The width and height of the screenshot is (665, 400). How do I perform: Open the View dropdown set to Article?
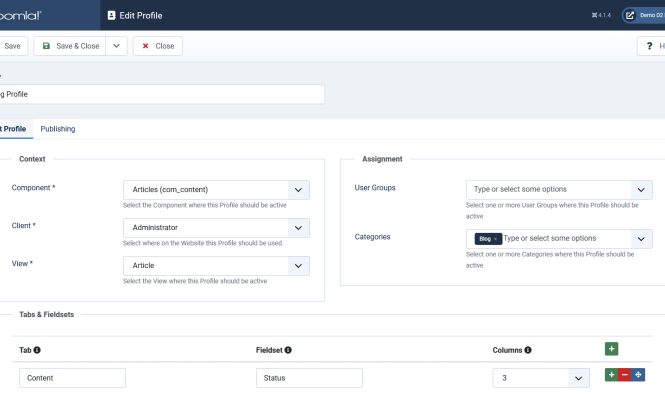click(x=298, y=266)
